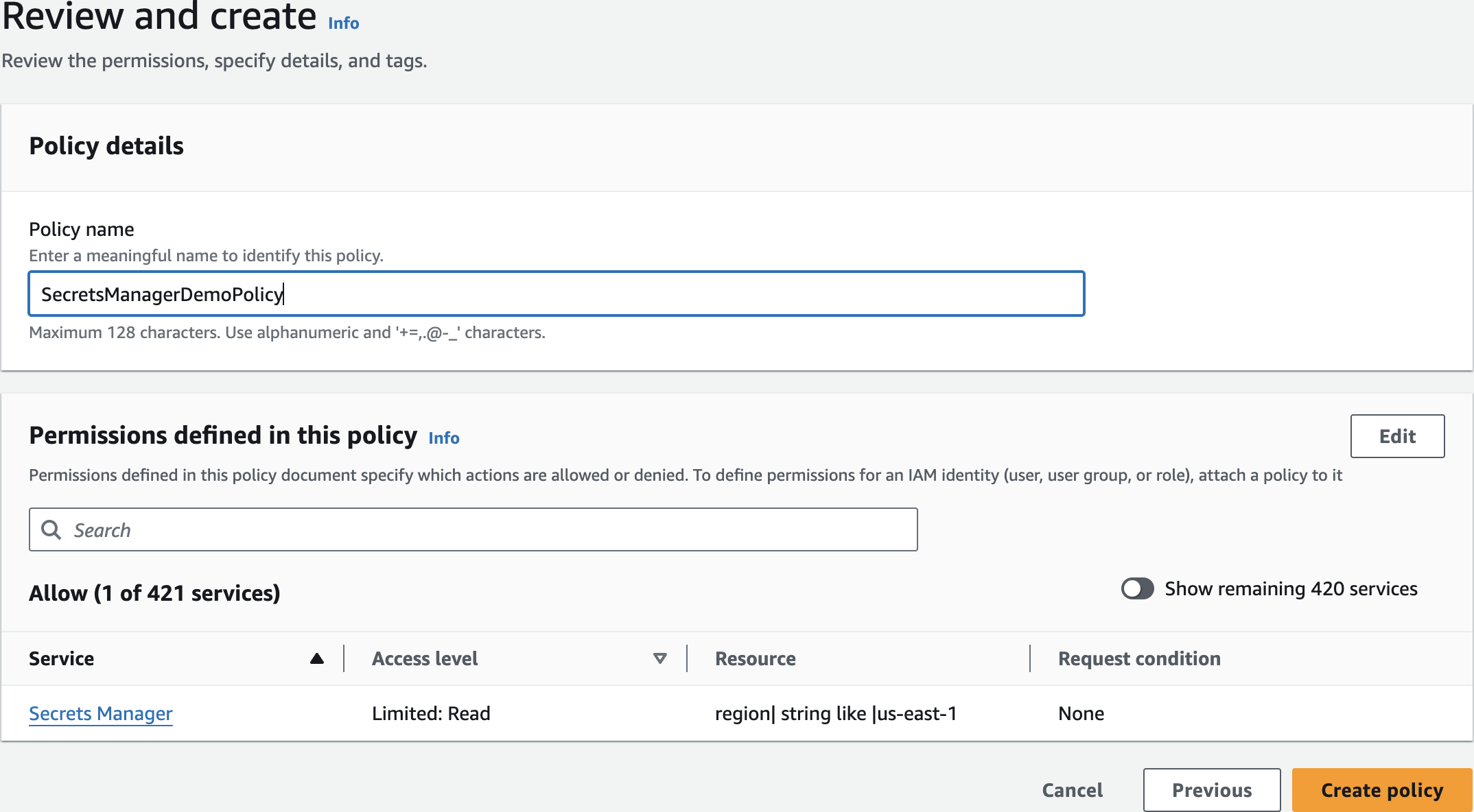The width and height of the screenshot is (1474, 812).
Task: Open Info link beside Permissions defined heading
Action: pos(443,438)
